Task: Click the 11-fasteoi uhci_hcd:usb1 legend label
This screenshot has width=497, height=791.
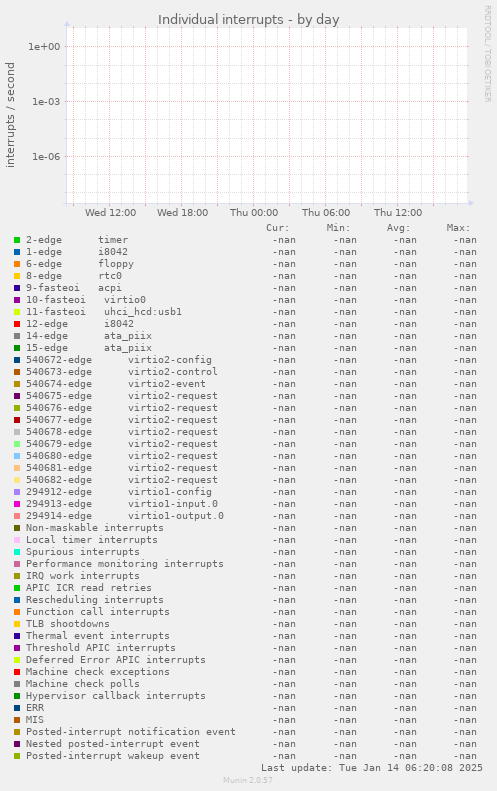Action: 104,312
